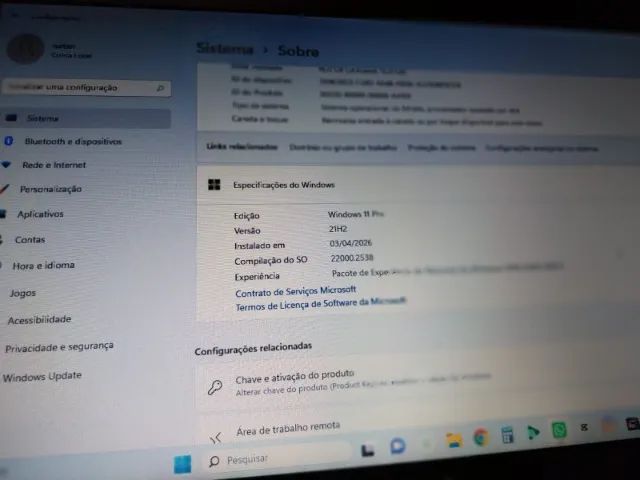Open Privacidade e segurança settings
The height and width of the screenshot is (480, 640).
tap(59, 347)
